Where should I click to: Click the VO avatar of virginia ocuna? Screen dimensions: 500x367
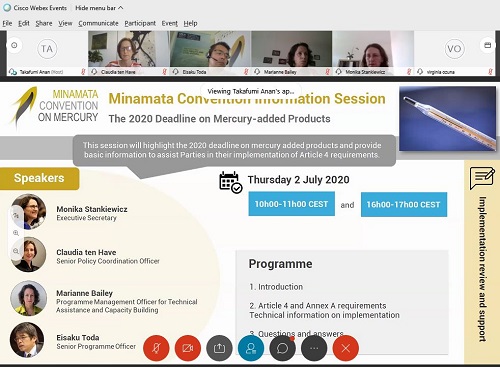pyautogui.click(x=454, y=49)
